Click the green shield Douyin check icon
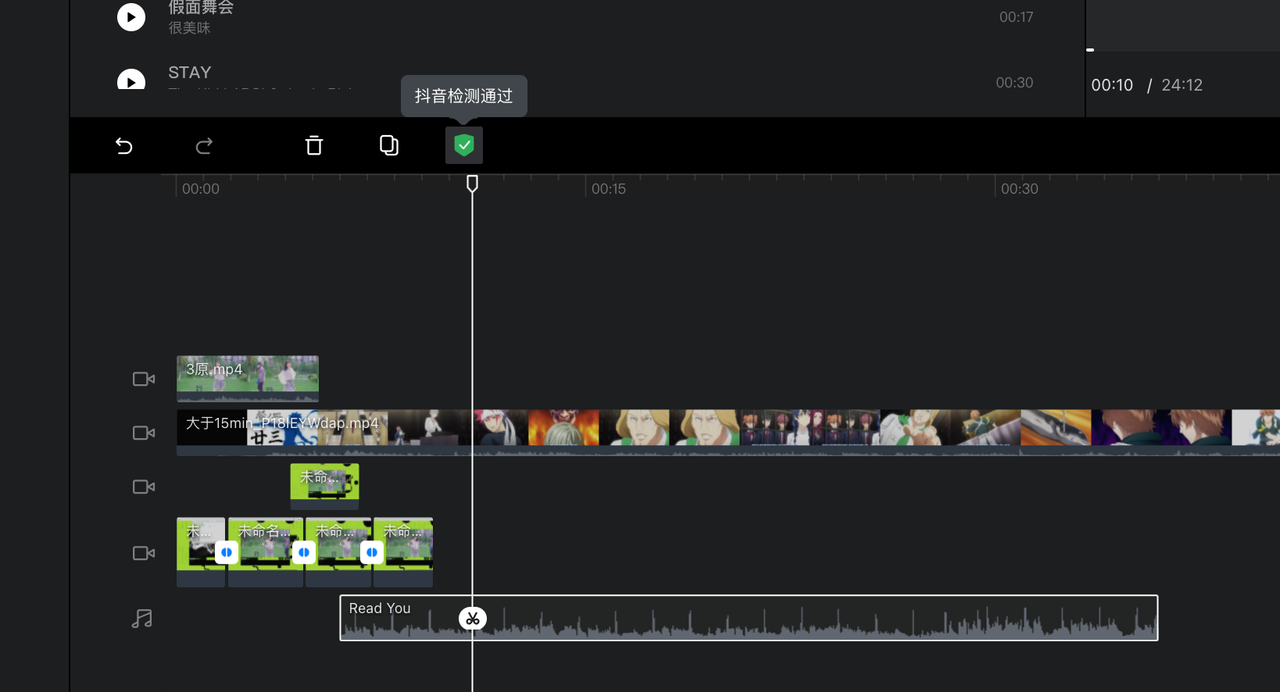Viewport: 1280px width, 692px height. click(464, 146)
